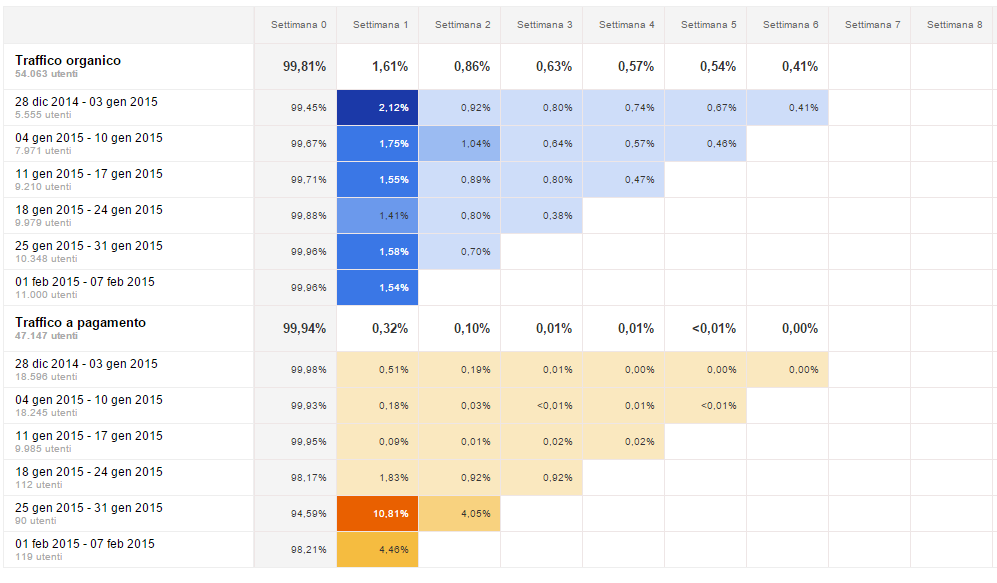Select the Traffico organico segment row
This screenshot has height=583, width=997.
(x=68, y=61)
